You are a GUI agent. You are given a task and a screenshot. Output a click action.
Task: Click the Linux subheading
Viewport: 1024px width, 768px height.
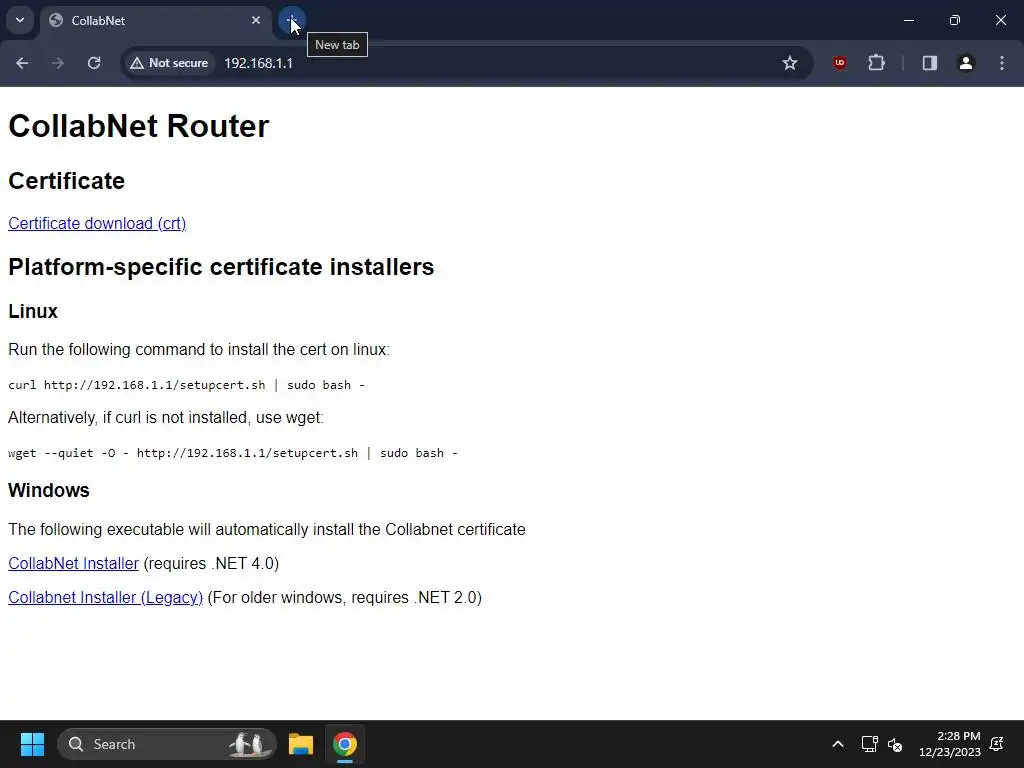click(33, 312)
